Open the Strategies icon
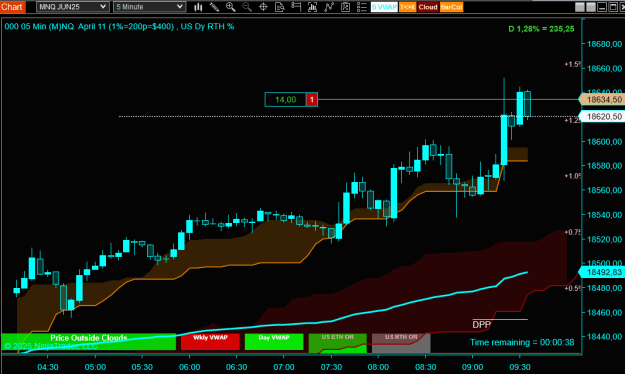 (x=346, y=7)
